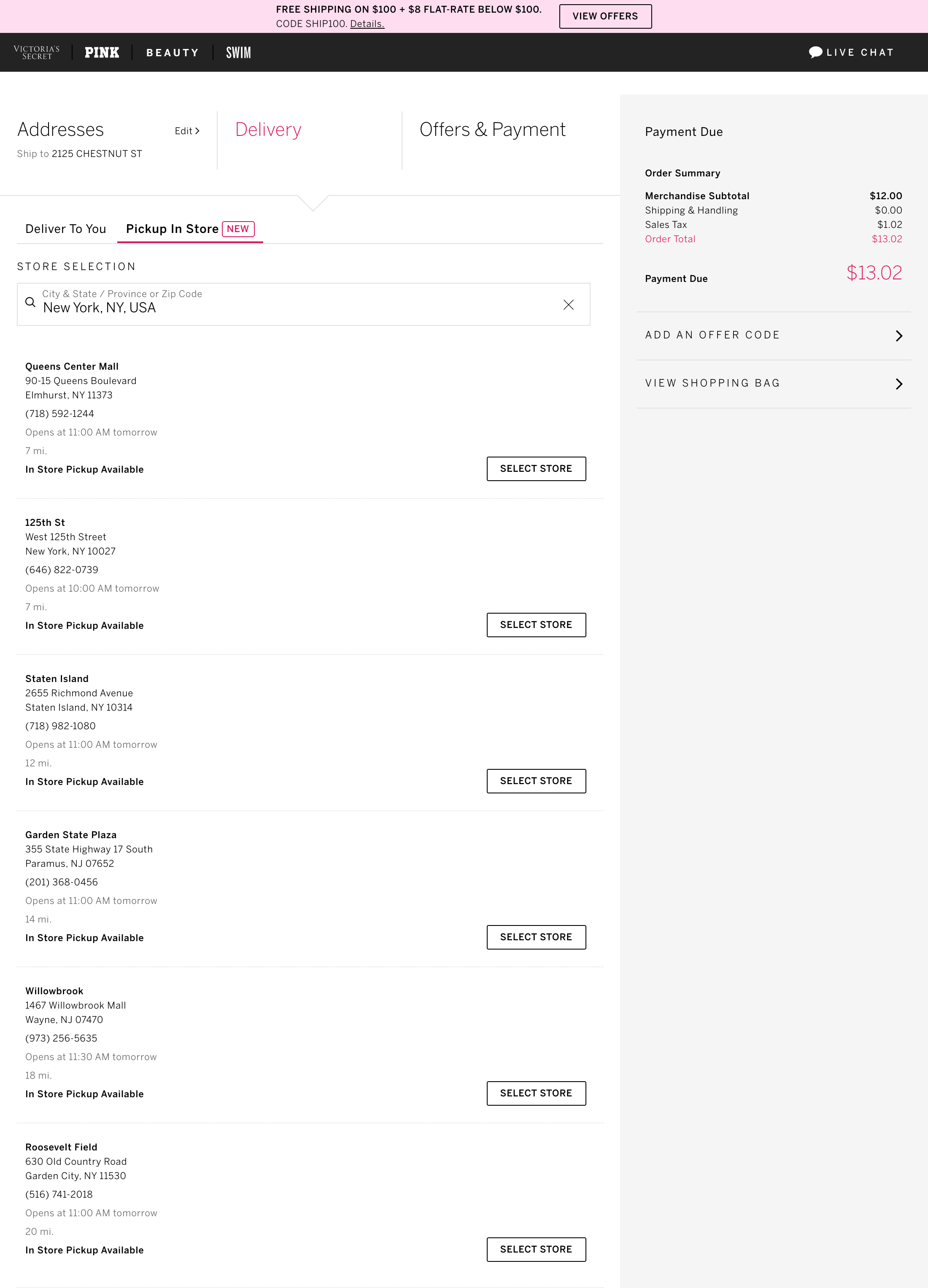Image resolution: width=928 pixels, height=1288 pixels.
Task: Select store for Roosevelt Field location
Action: click(536, 1249)
